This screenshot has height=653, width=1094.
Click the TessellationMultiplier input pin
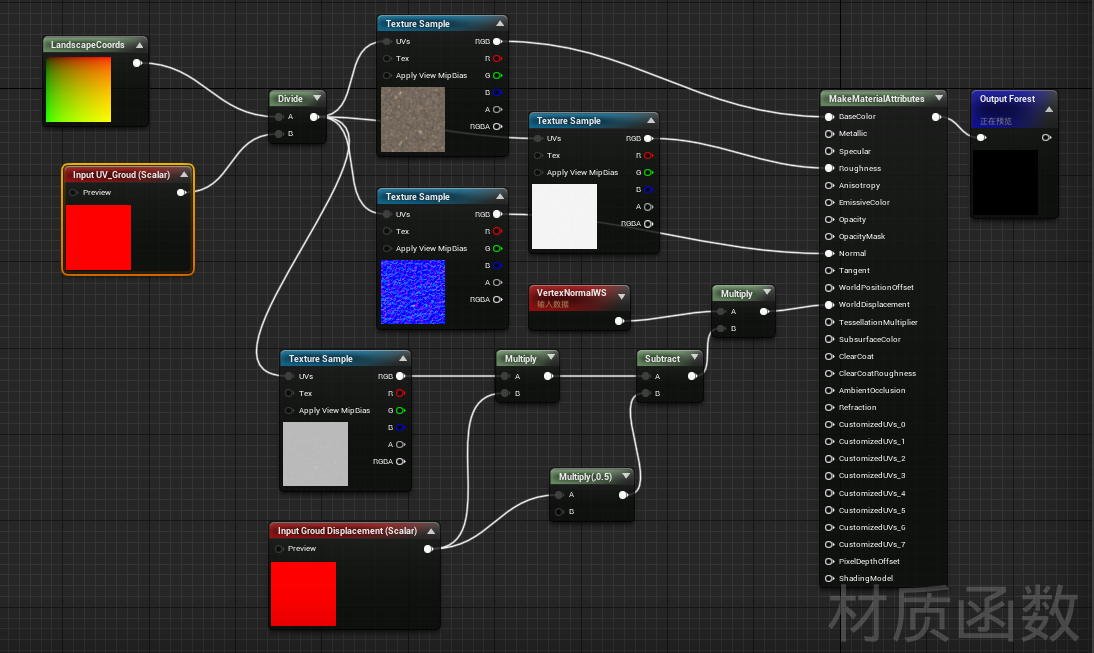830,322
